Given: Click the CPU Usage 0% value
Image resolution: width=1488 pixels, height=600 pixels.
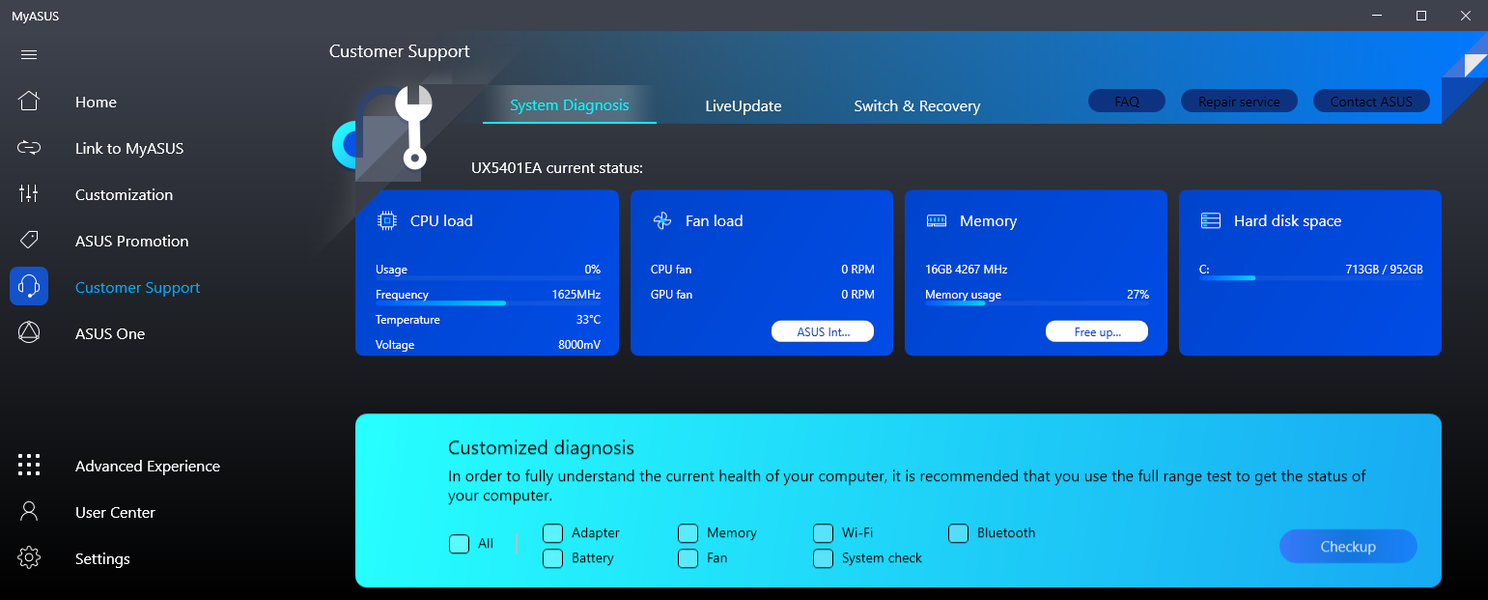Looking at the screenshot, I should tap(593, 269).
